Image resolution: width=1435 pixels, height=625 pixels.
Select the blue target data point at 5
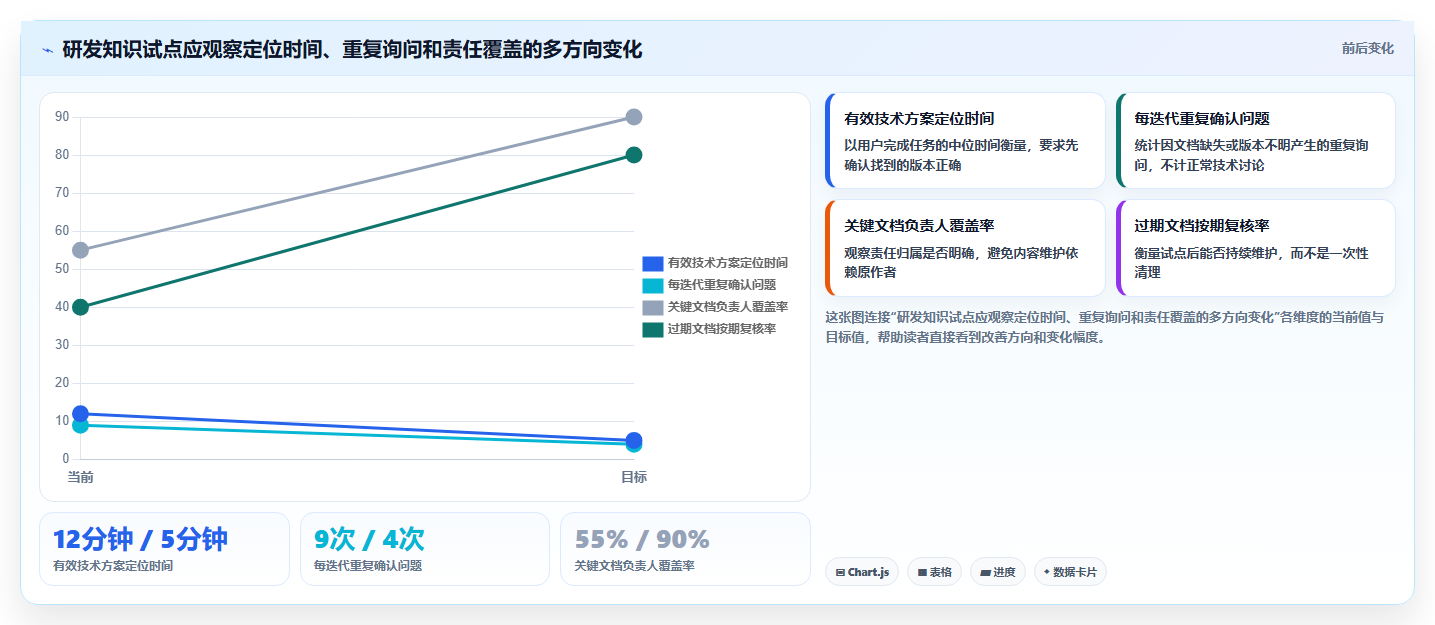(634, 440)
